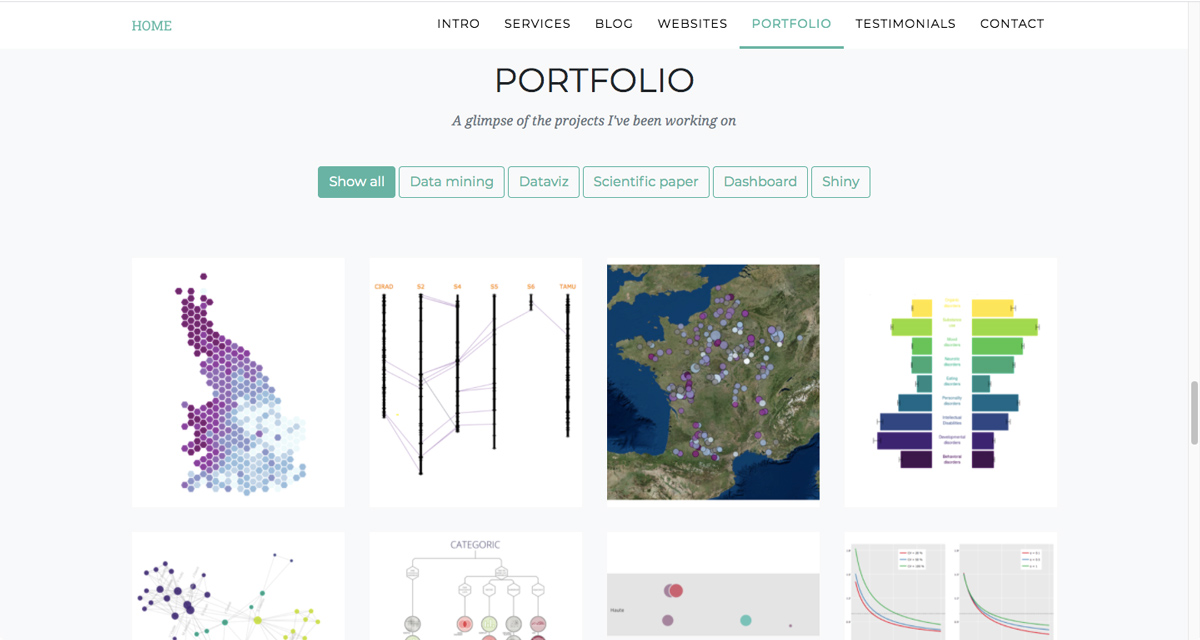Click the colorful diverging bar chart thumbnail
Image resolution: width=1200 pixels, height=640 pixels.
click(x=950, y=381)
